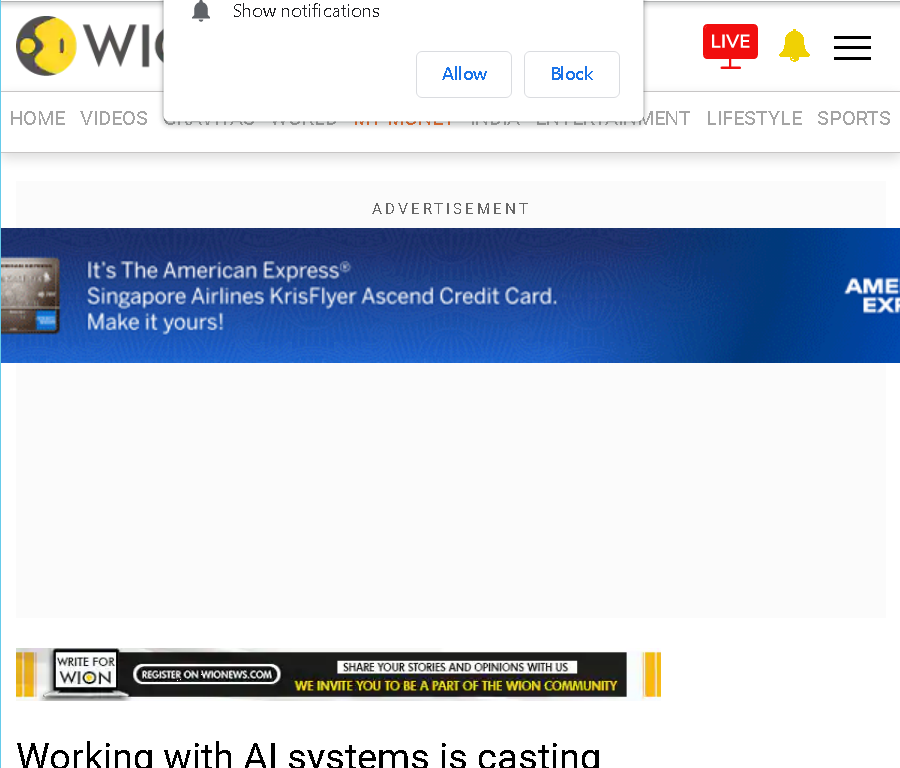Open the LIFESTYLE section
The height and width of the screenshot is (768, 900).
pyautogui.click(x=754, y=118)
